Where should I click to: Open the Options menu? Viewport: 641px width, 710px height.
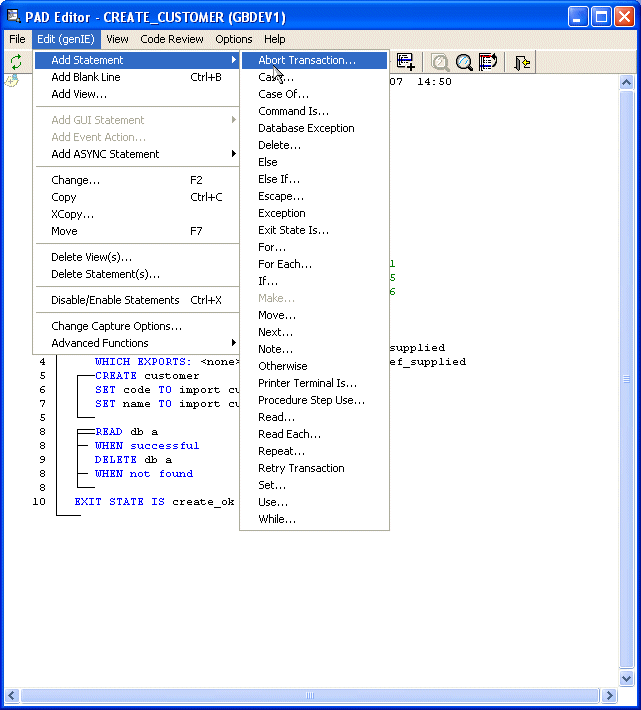pos(233,39)
